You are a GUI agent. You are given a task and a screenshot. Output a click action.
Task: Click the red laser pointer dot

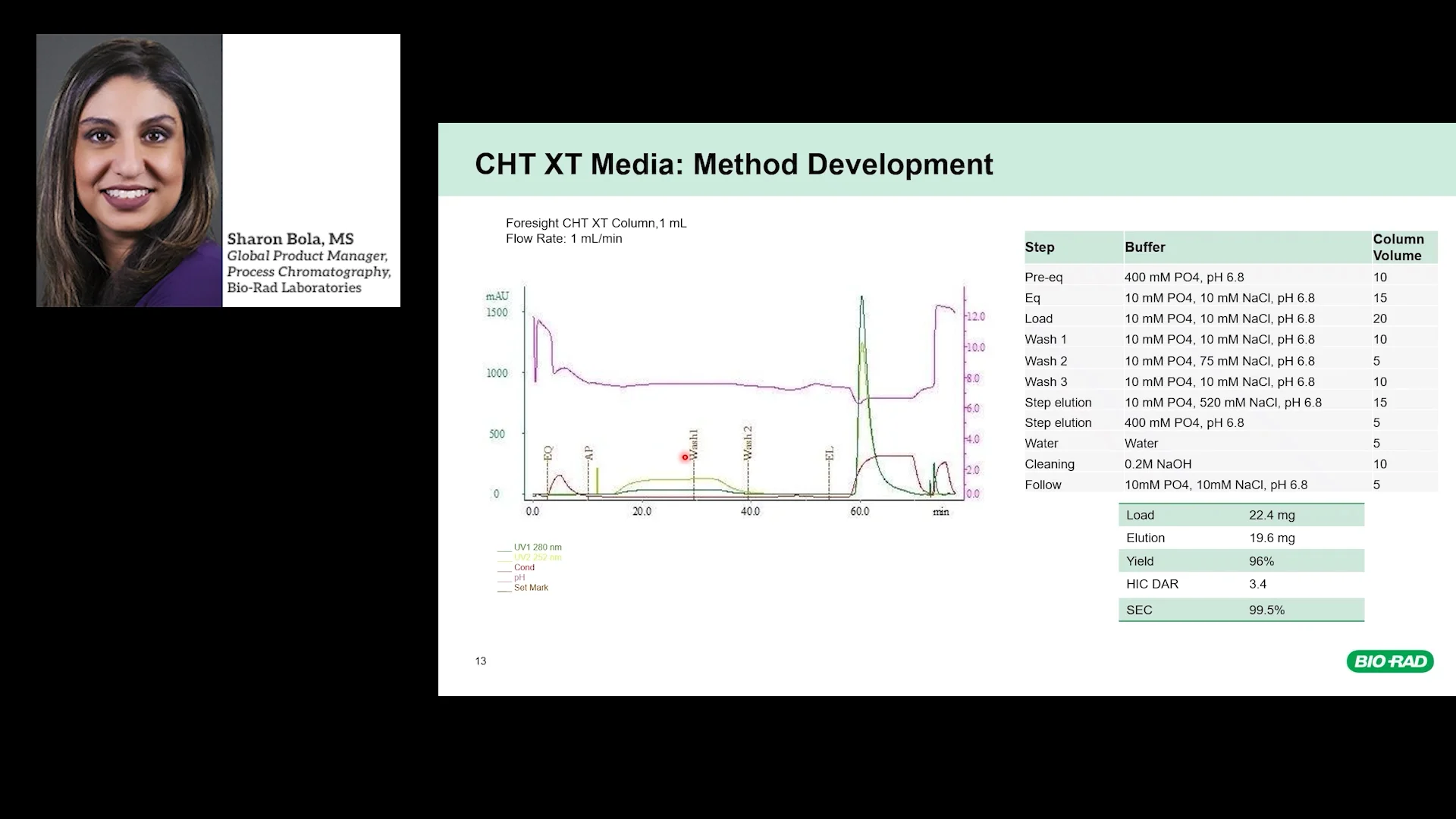click(x=685, y=457)
